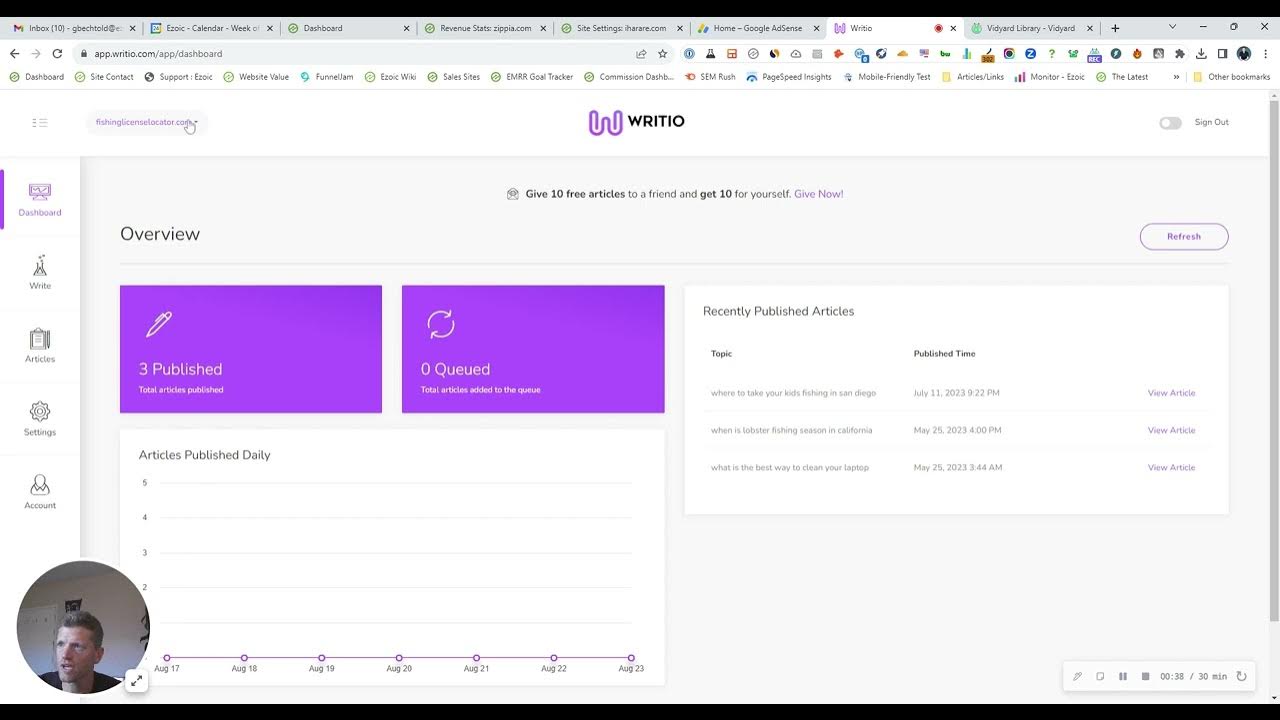
Task: Toggle the switch next to Sign Out
Action: [x=1169, y=122]
